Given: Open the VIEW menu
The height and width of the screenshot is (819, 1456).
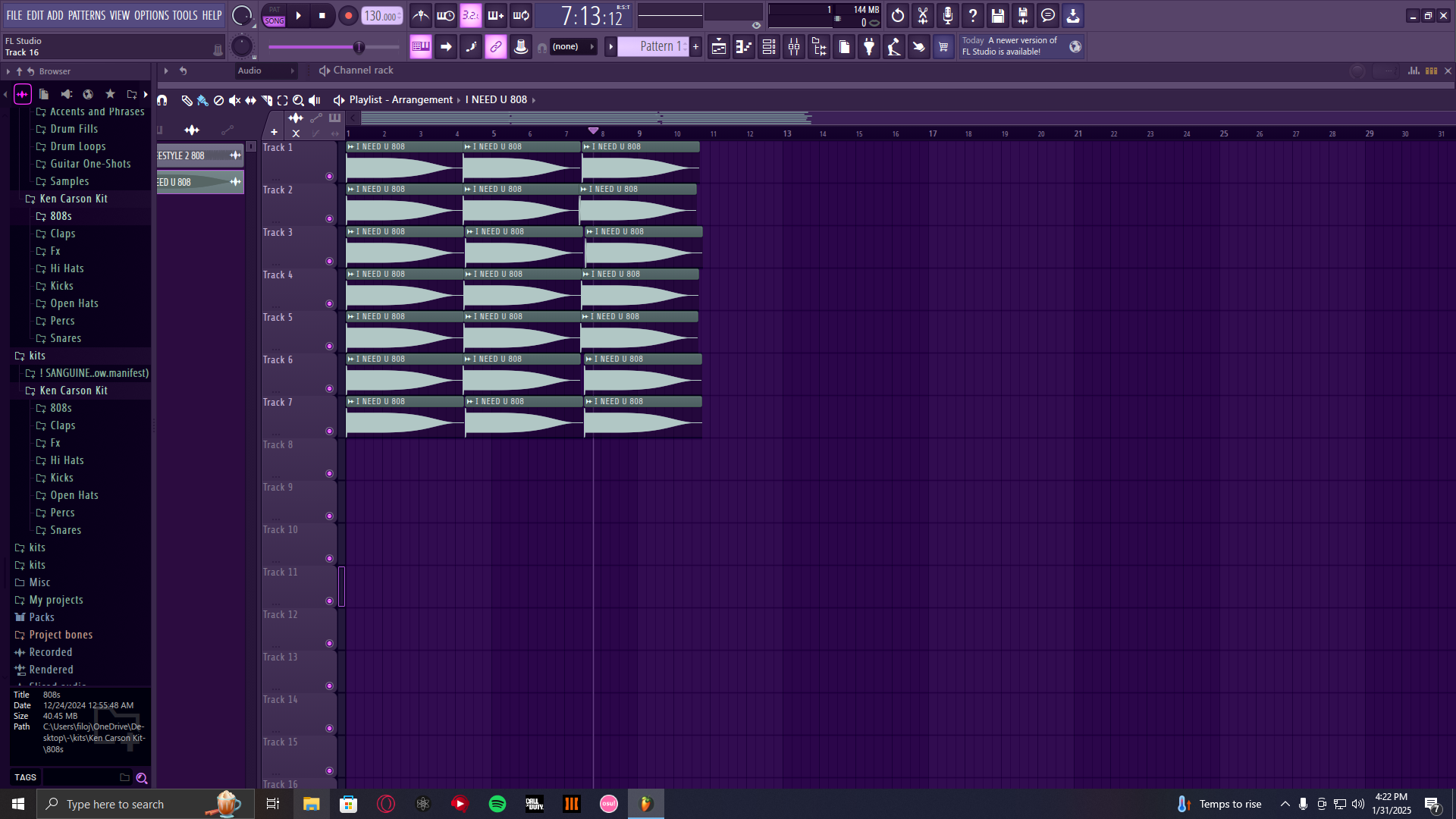Looking at the screenshot, I should tap(120, 15).
